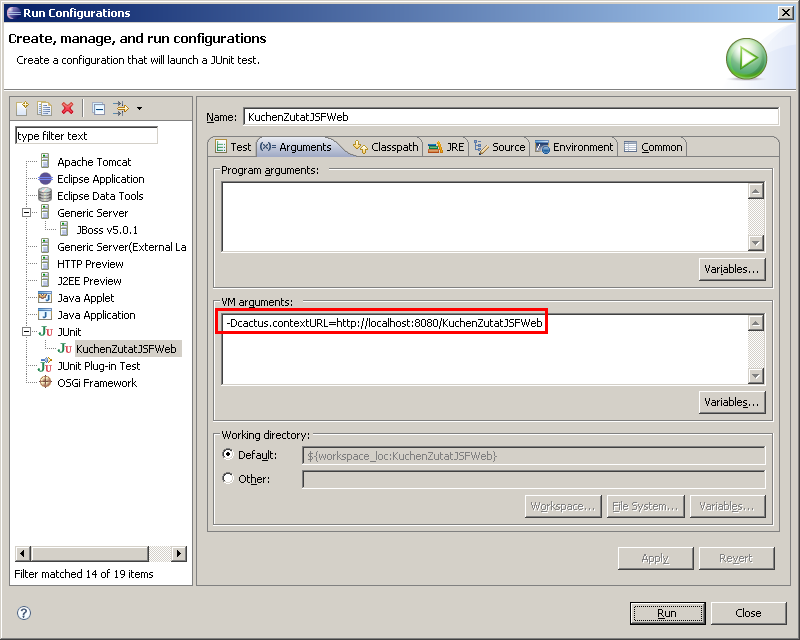The width and height of the screenshot is (800, 640).
Task: Click the Generic Server(External La icon
Action: (x=45, y=247)
